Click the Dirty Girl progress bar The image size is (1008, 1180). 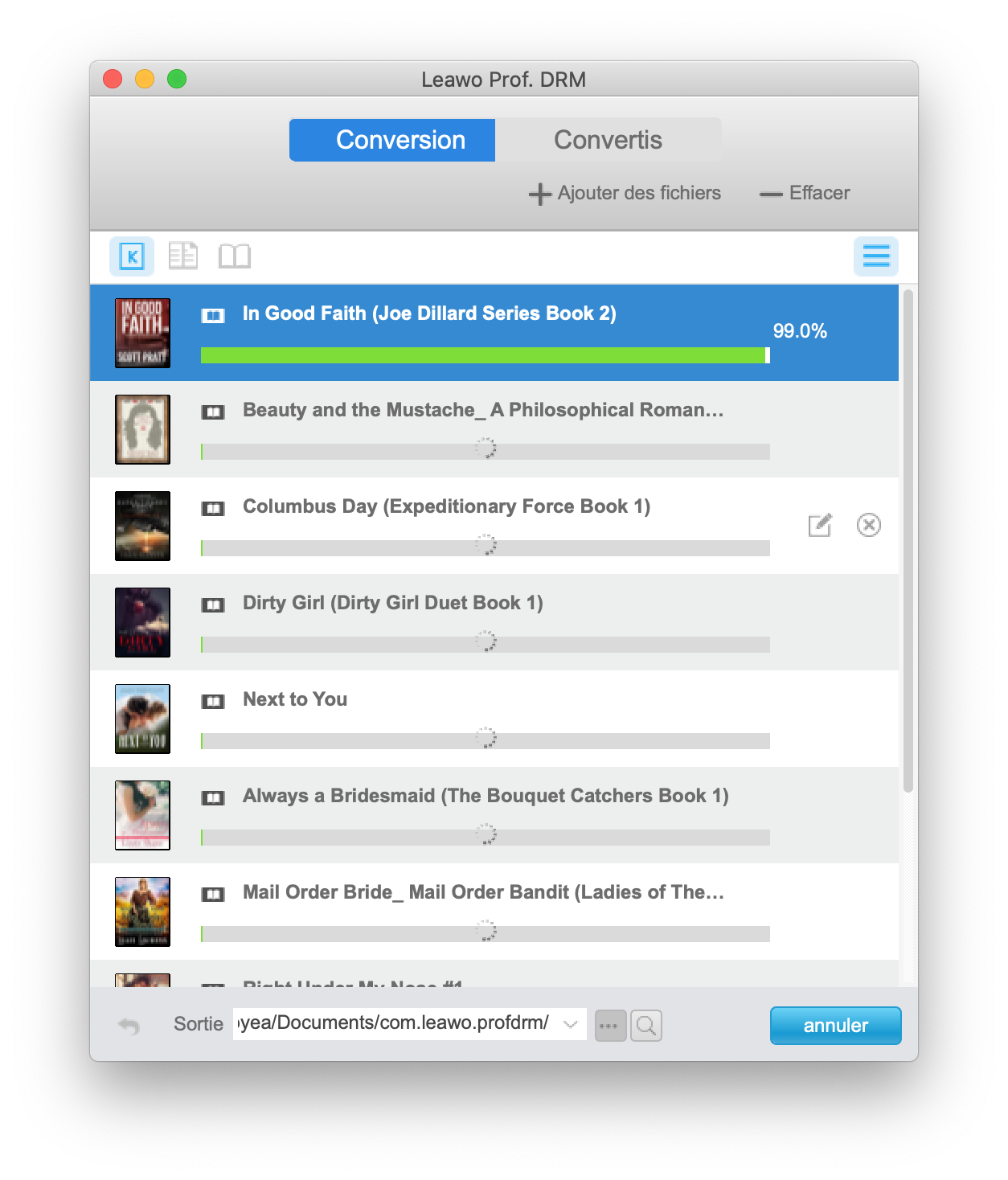(485, 645)
